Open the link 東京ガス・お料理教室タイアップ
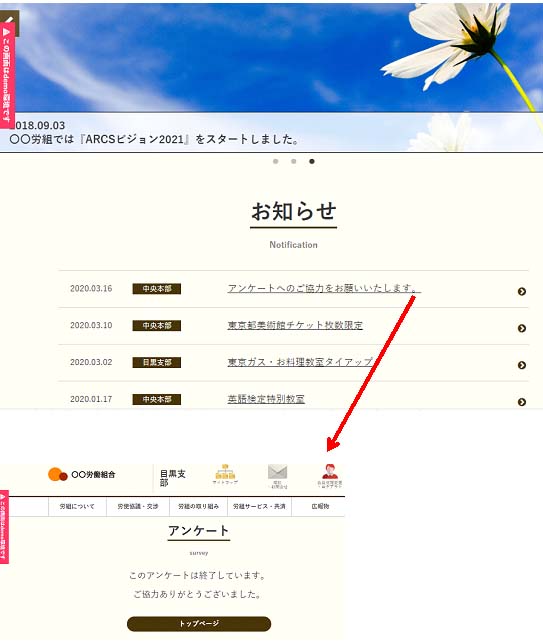The image size is (543, 644). 300,362
